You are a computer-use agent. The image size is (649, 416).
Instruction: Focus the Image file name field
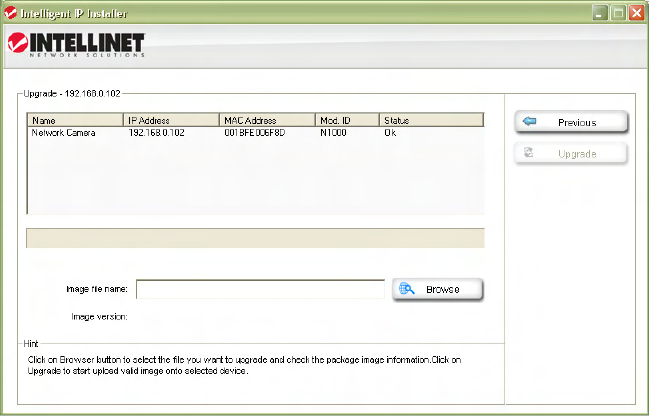[x=260, y=289]
